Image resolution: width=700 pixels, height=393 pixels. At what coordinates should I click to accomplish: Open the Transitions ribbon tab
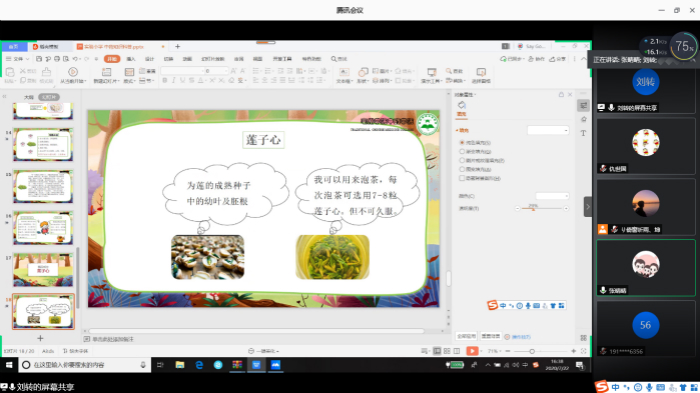click(168, 59)
